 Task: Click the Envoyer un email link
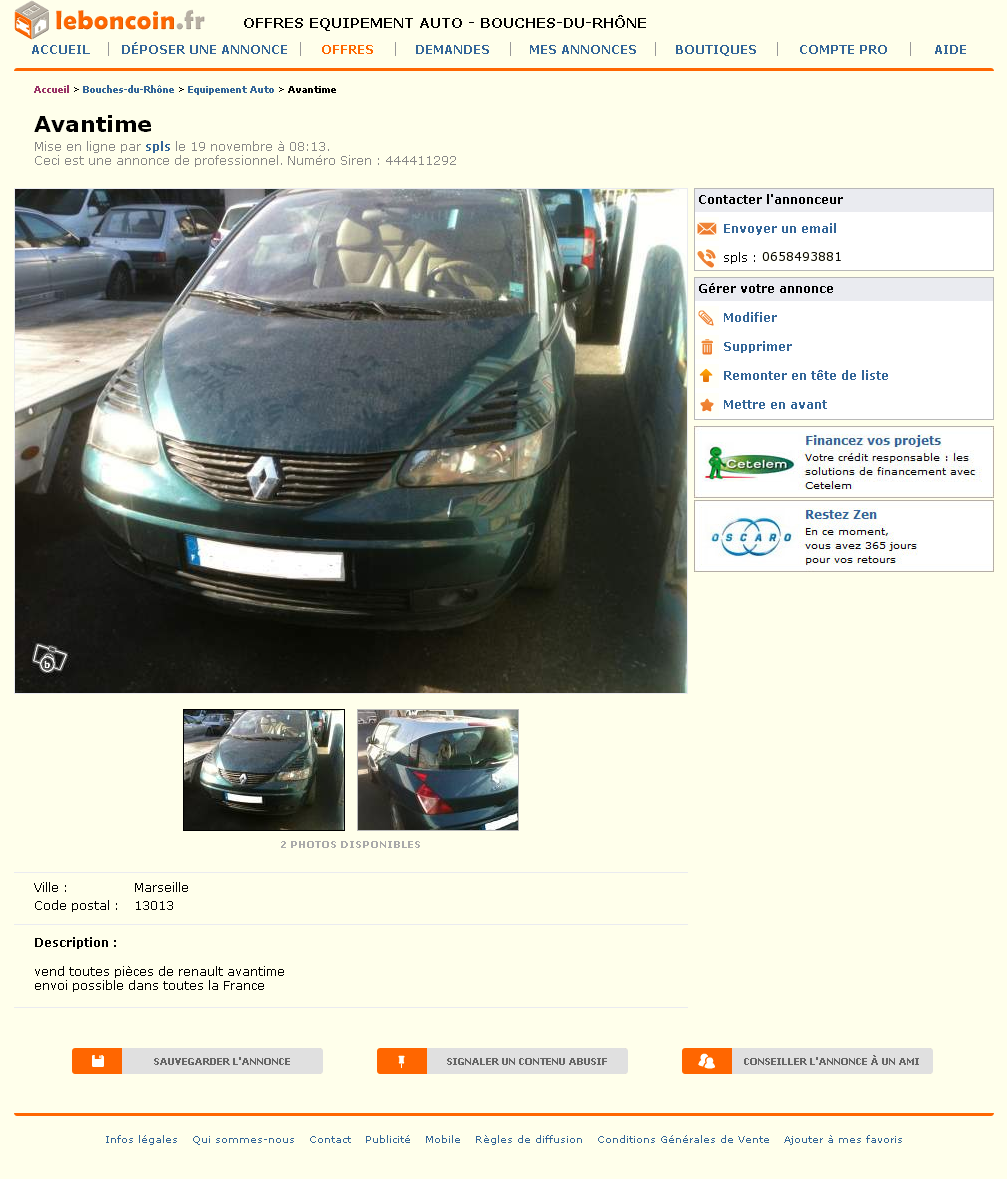click(x=780, y=229)
